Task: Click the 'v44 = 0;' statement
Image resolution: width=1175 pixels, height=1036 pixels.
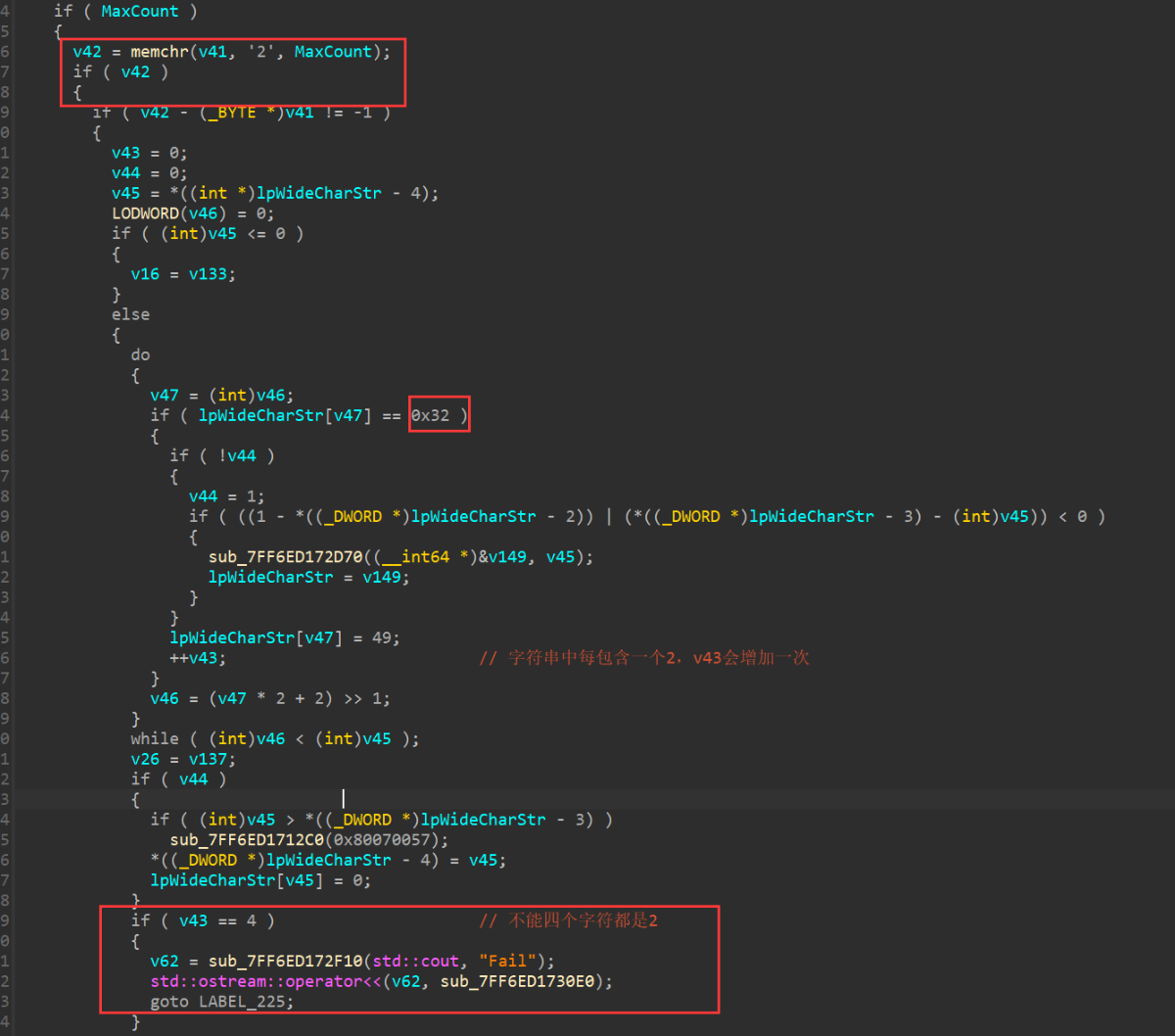Action: (150, 173)
